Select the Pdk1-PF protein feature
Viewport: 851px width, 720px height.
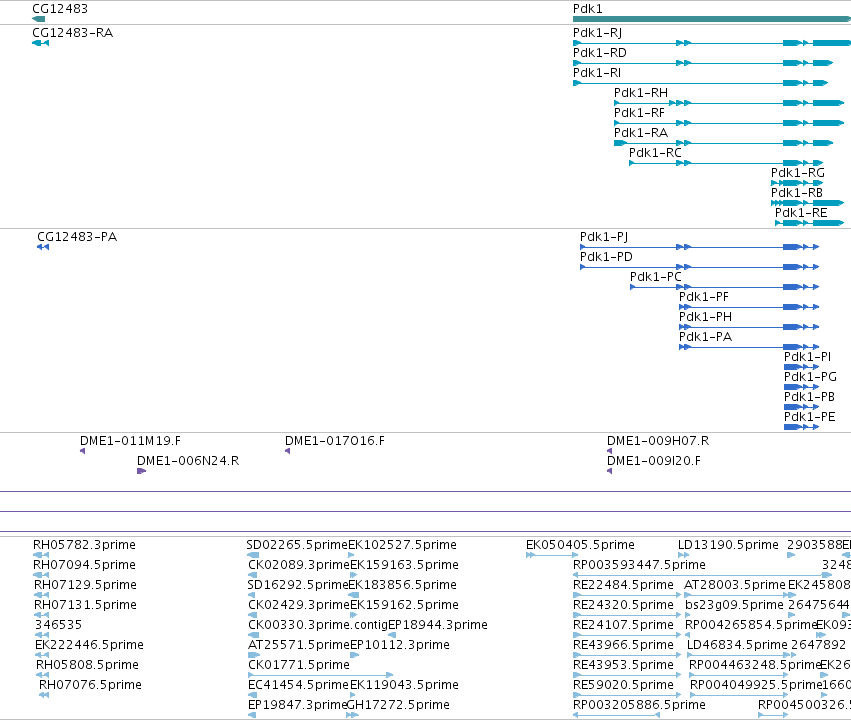tap(749, 307)
